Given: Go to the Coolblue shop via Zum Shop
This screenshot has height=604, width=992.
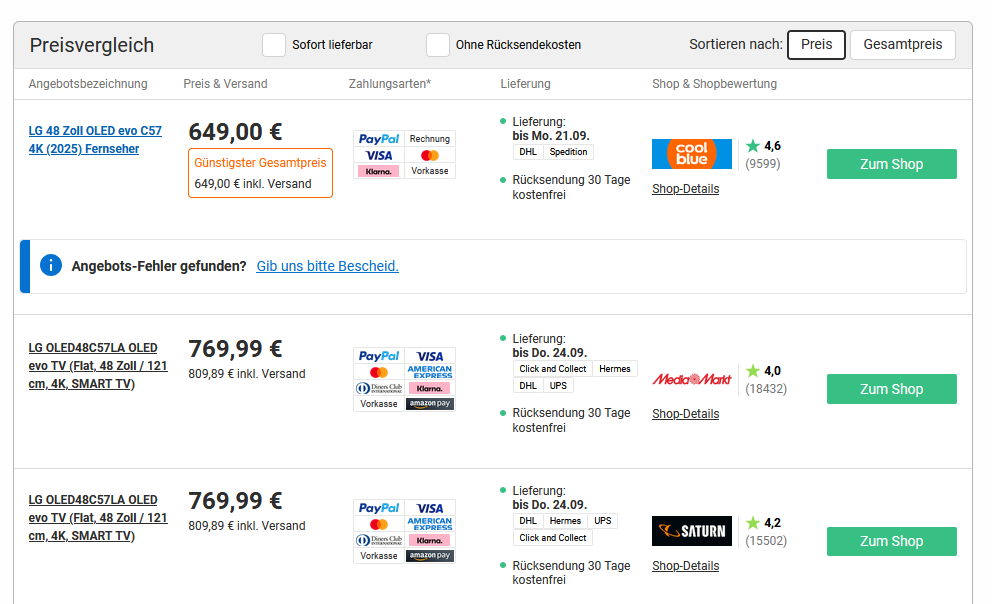Looking at the screenshot, I should click(891, 164).
